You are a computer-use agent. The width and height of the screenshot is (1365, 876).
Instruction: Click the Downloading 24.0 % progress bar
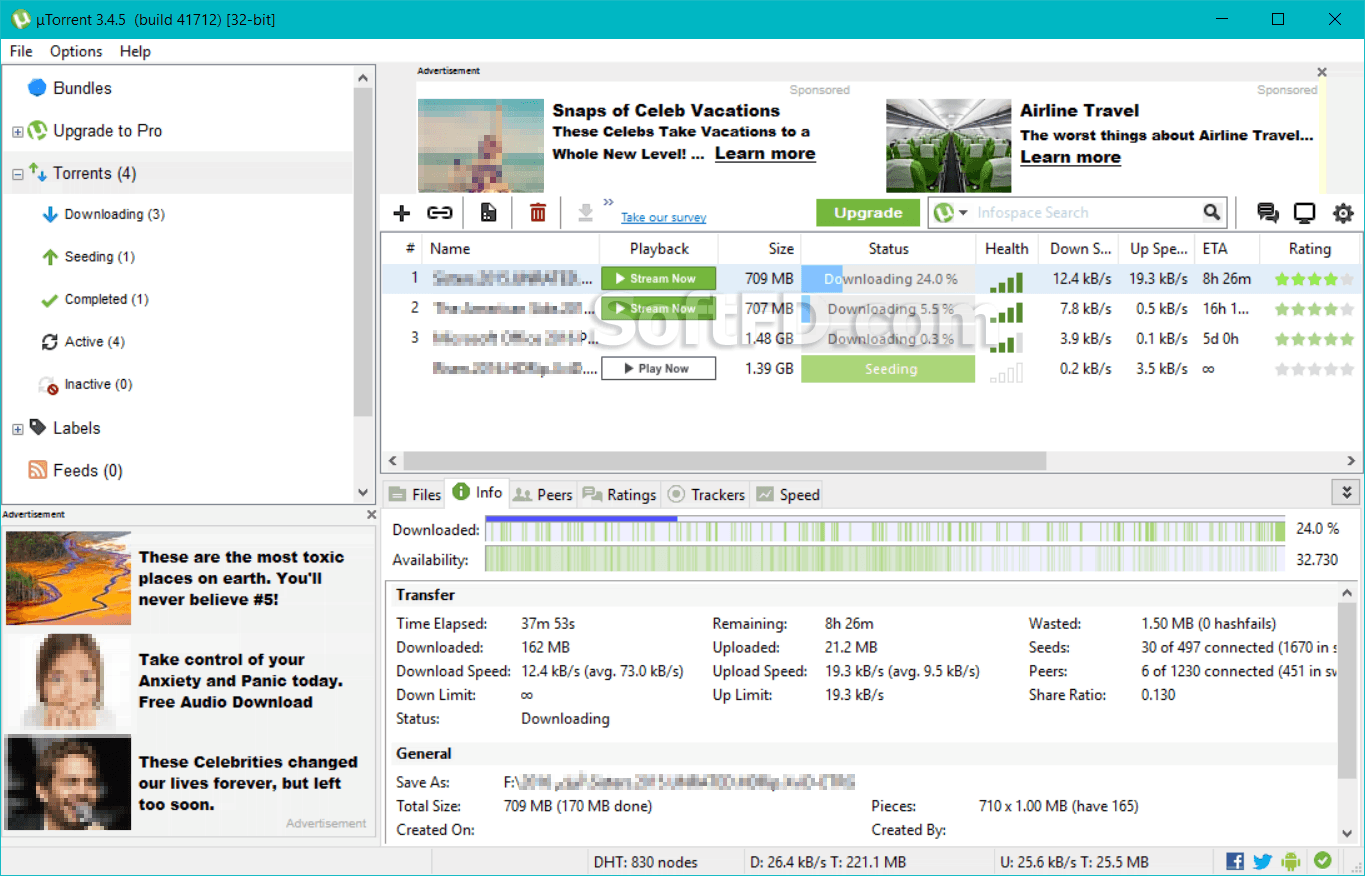coord(888,279)
